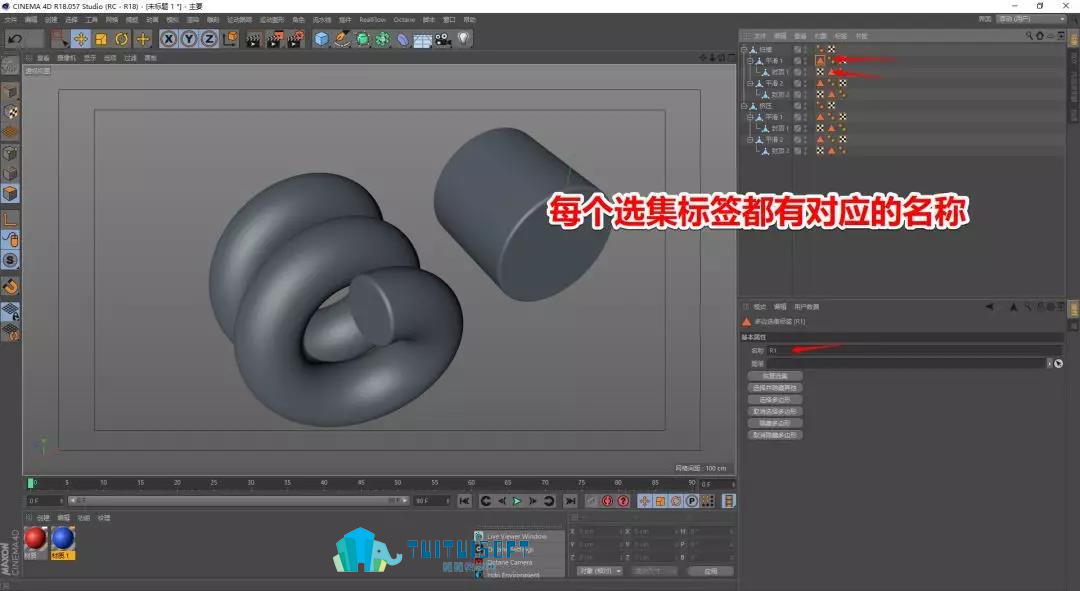This screenshot has width=1080, height=591.
Task: Collapse the topmost object in Object Manager
Action: point(744,50)
